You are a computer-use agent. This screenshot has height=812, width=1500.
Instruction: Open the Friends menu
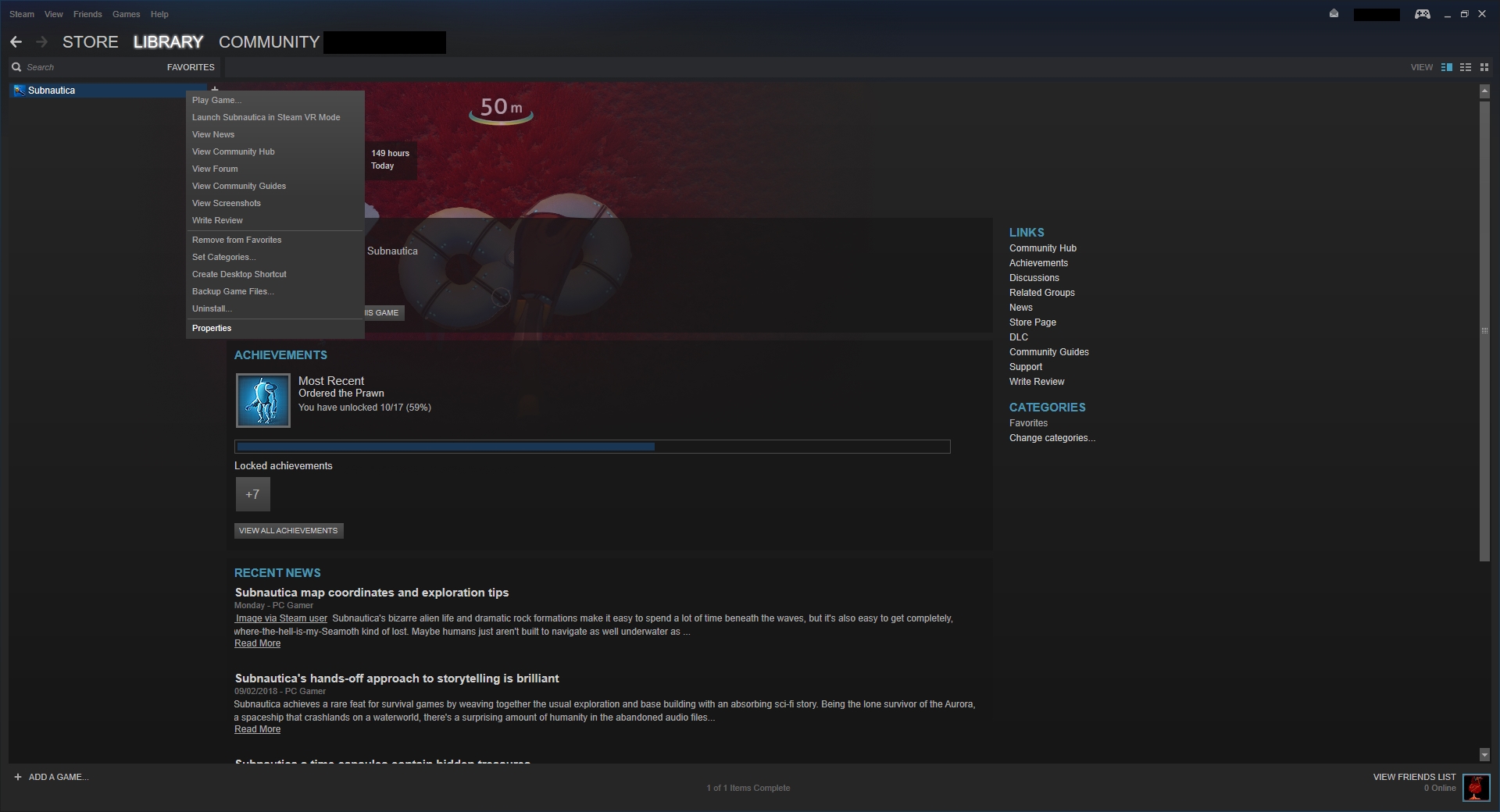87,14
